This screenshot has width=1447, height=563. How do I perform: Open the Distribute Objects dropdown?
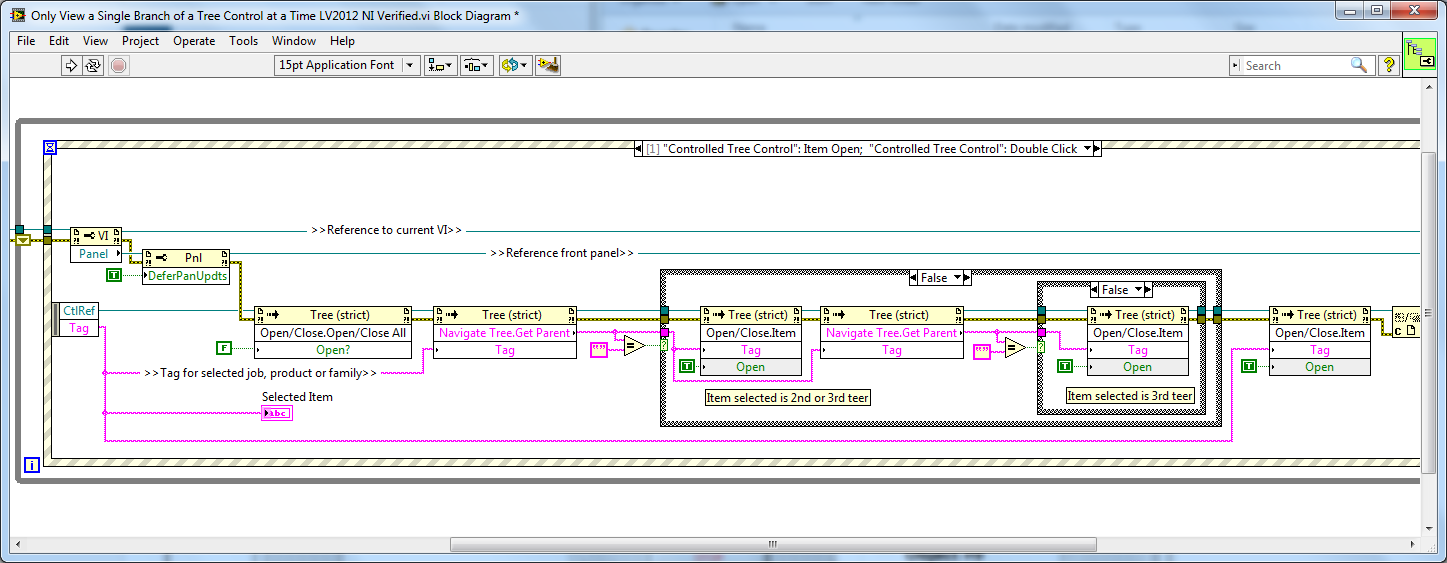click(x=476, y=65)
